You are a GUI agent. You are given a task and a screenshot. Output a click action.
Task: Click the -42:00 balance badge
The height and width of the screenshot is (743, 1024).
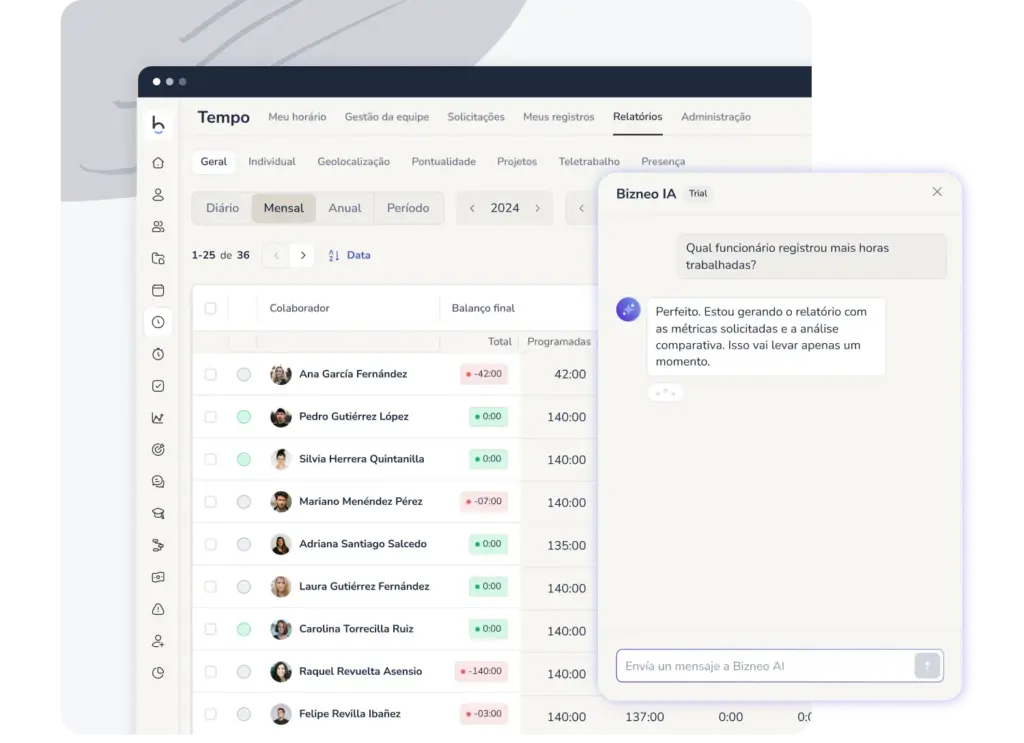point(484,374)
